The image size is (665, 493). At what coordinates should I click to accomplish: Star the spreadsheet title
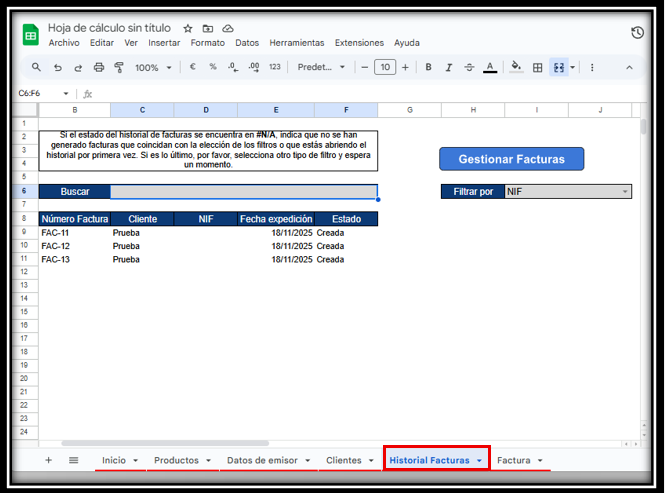pyautogui.click(x=187, y=28)
